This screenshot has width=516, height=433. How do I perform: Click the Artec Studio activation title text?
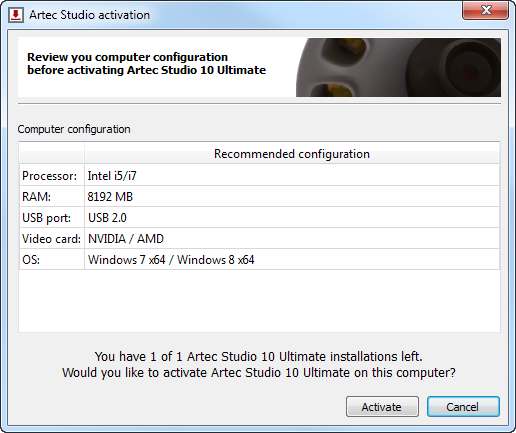(x=89, y=15)
